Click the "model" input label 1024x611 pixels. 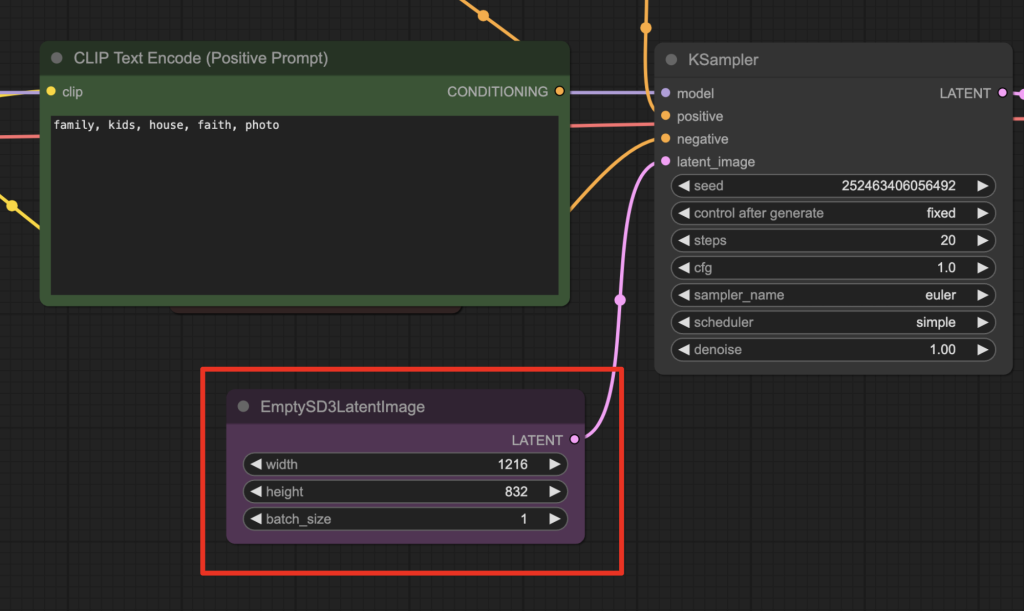(x=695, y=93)
